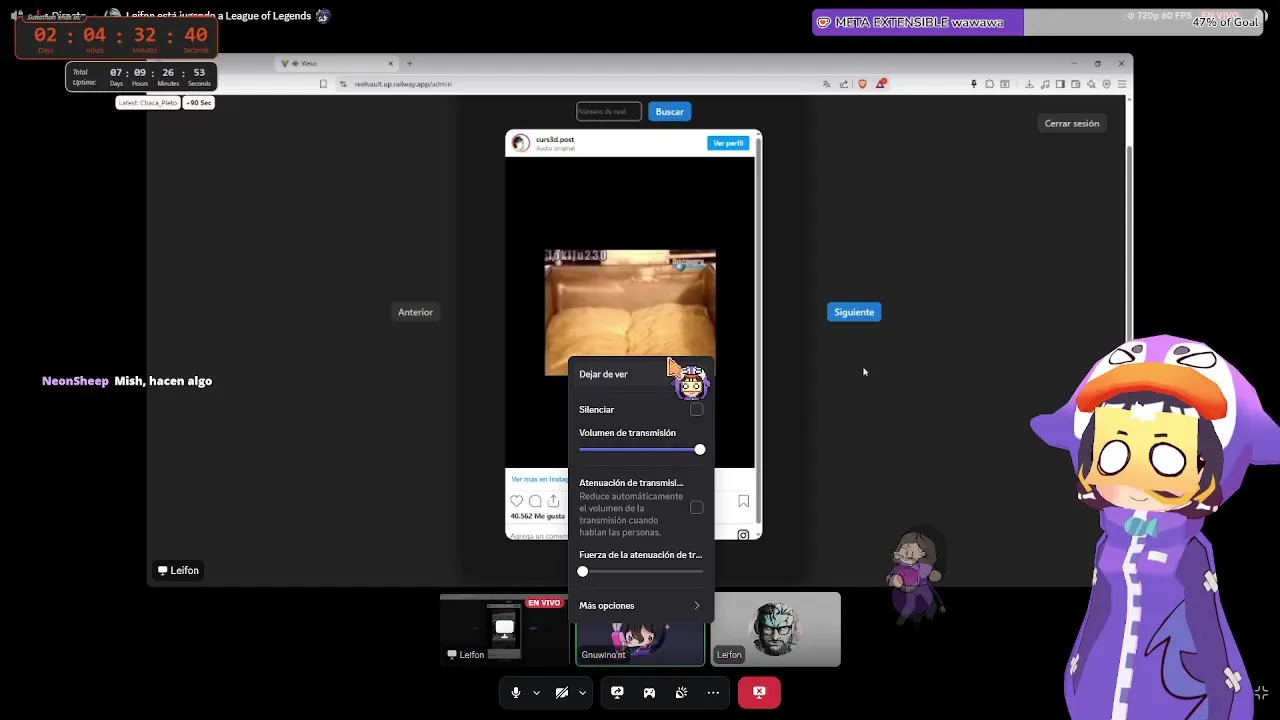This screenshot has height=720, width=1280.
Task: Open the browser downloads icon
Action: pos(1029,84)
